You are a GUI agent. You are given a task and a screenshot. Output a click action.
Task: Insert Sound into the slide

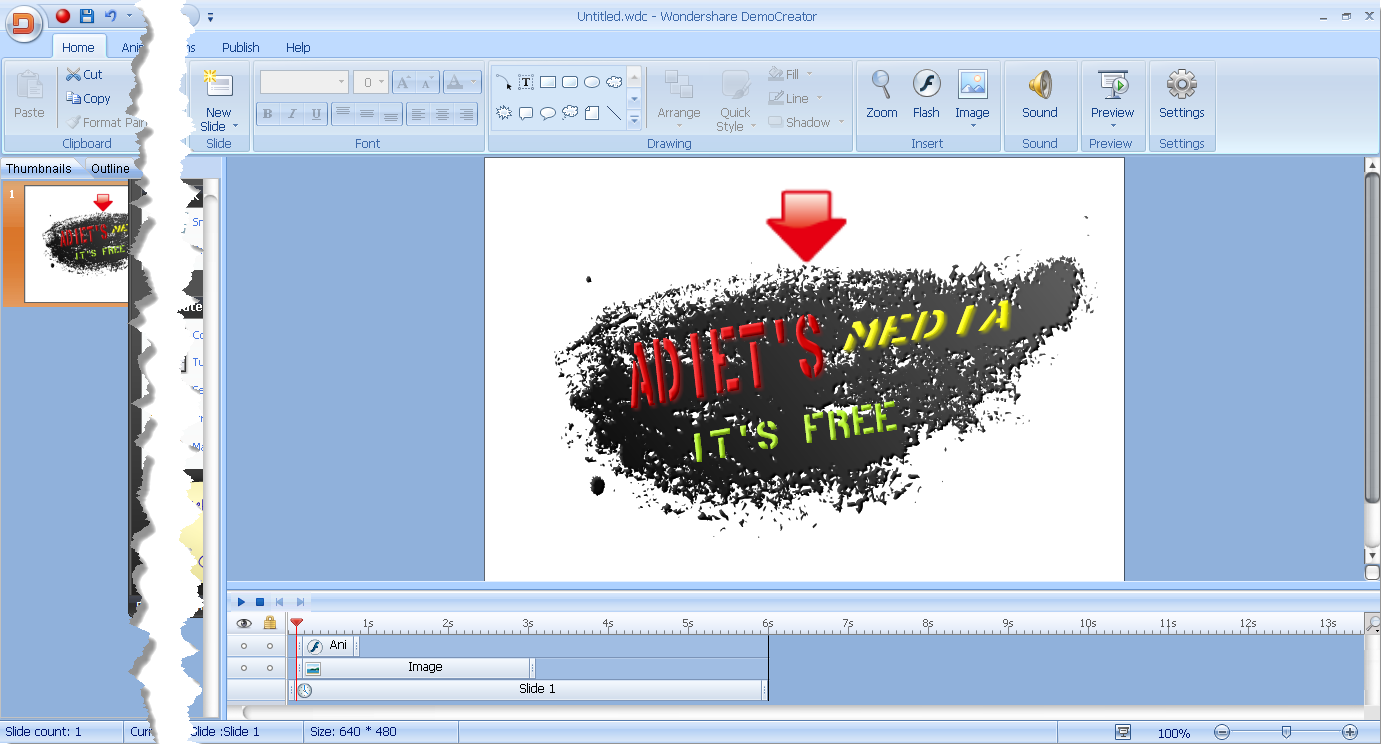(x=1040, y=96)
